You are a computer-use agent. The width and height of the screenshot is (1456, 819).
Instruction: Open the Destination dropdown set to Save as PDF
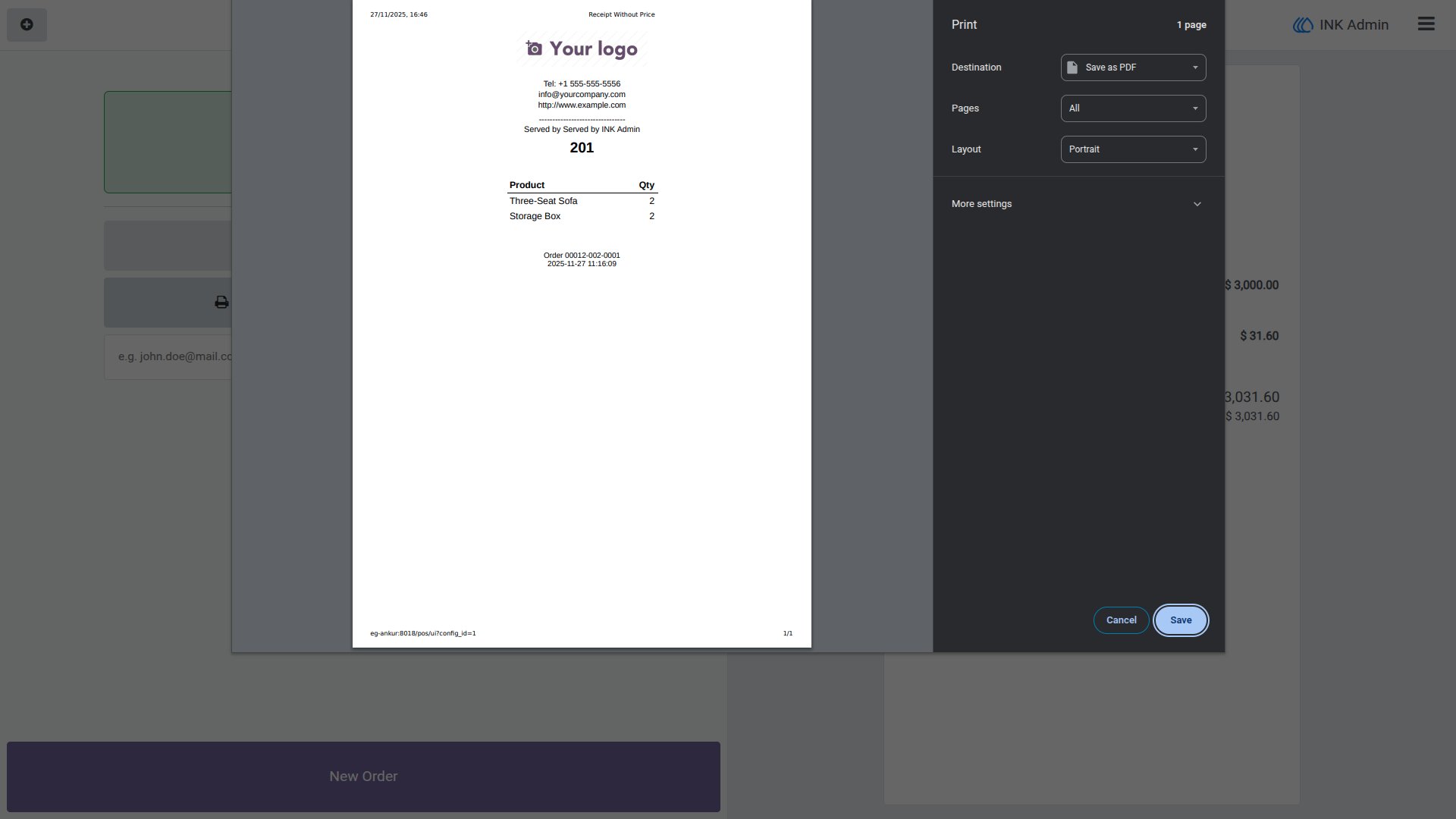[x=1133, y=67]
